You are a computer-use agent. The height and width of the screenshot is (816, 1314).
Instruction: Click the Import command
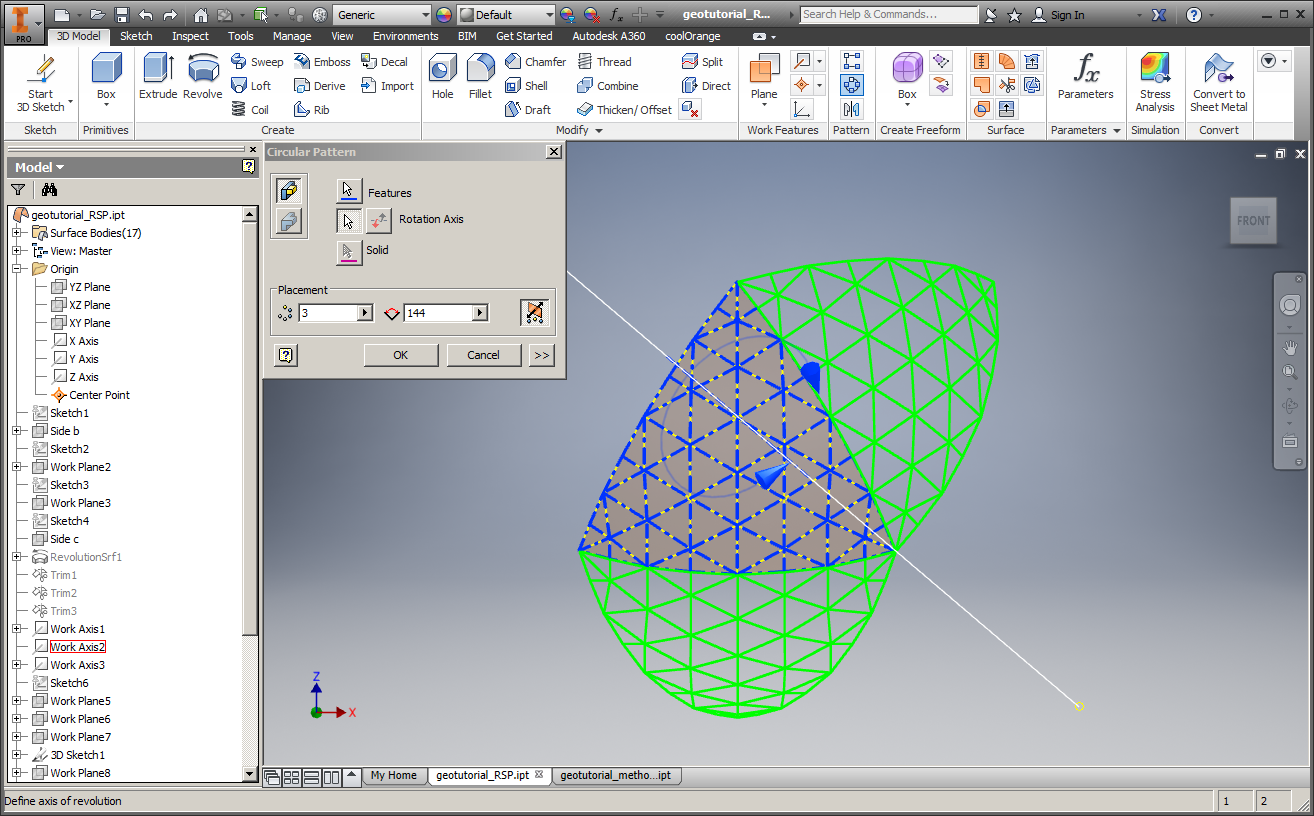tap(388, 86)
